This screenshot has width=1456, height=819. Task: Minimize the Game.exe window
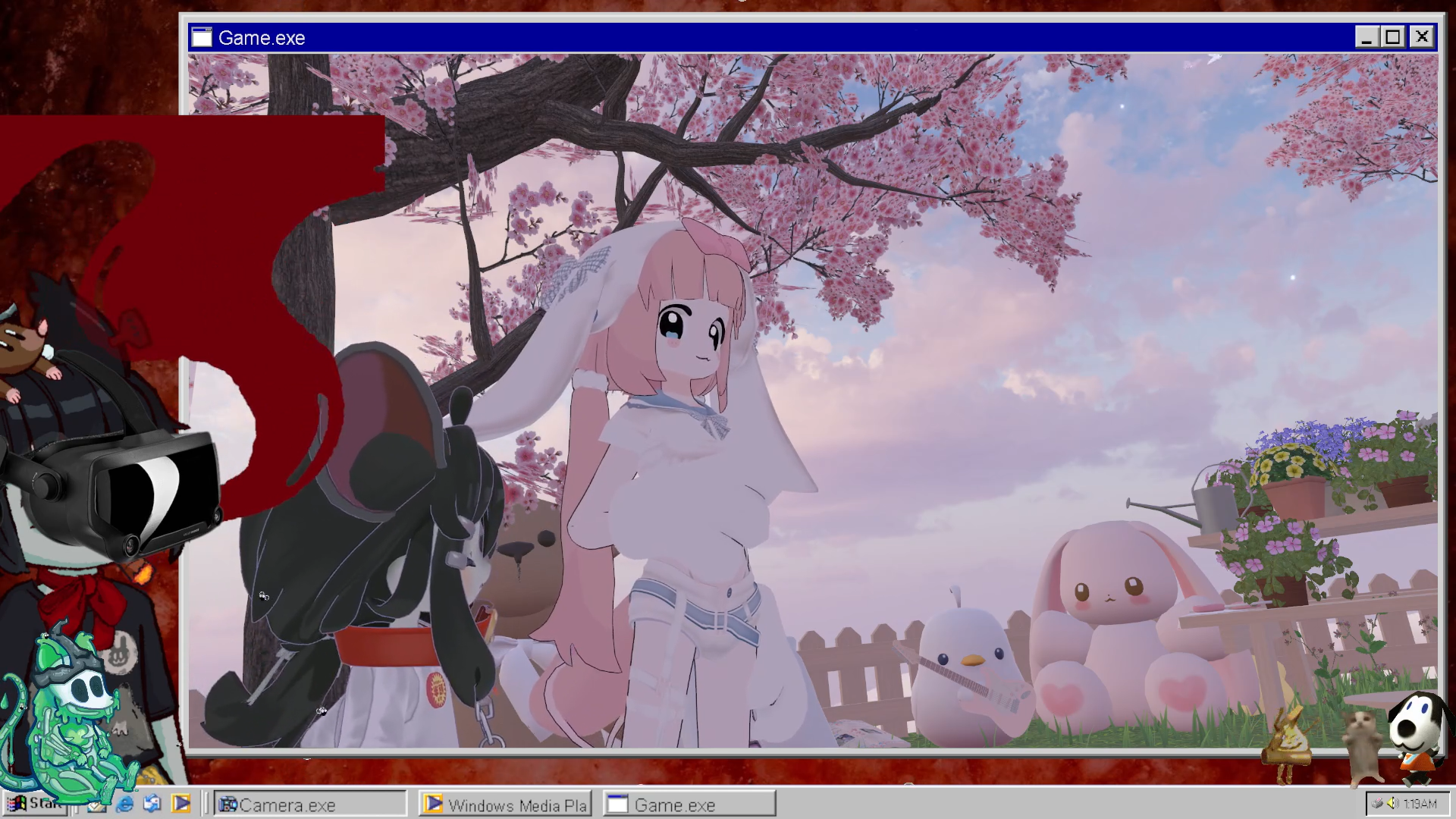[x=1367, y=37]
